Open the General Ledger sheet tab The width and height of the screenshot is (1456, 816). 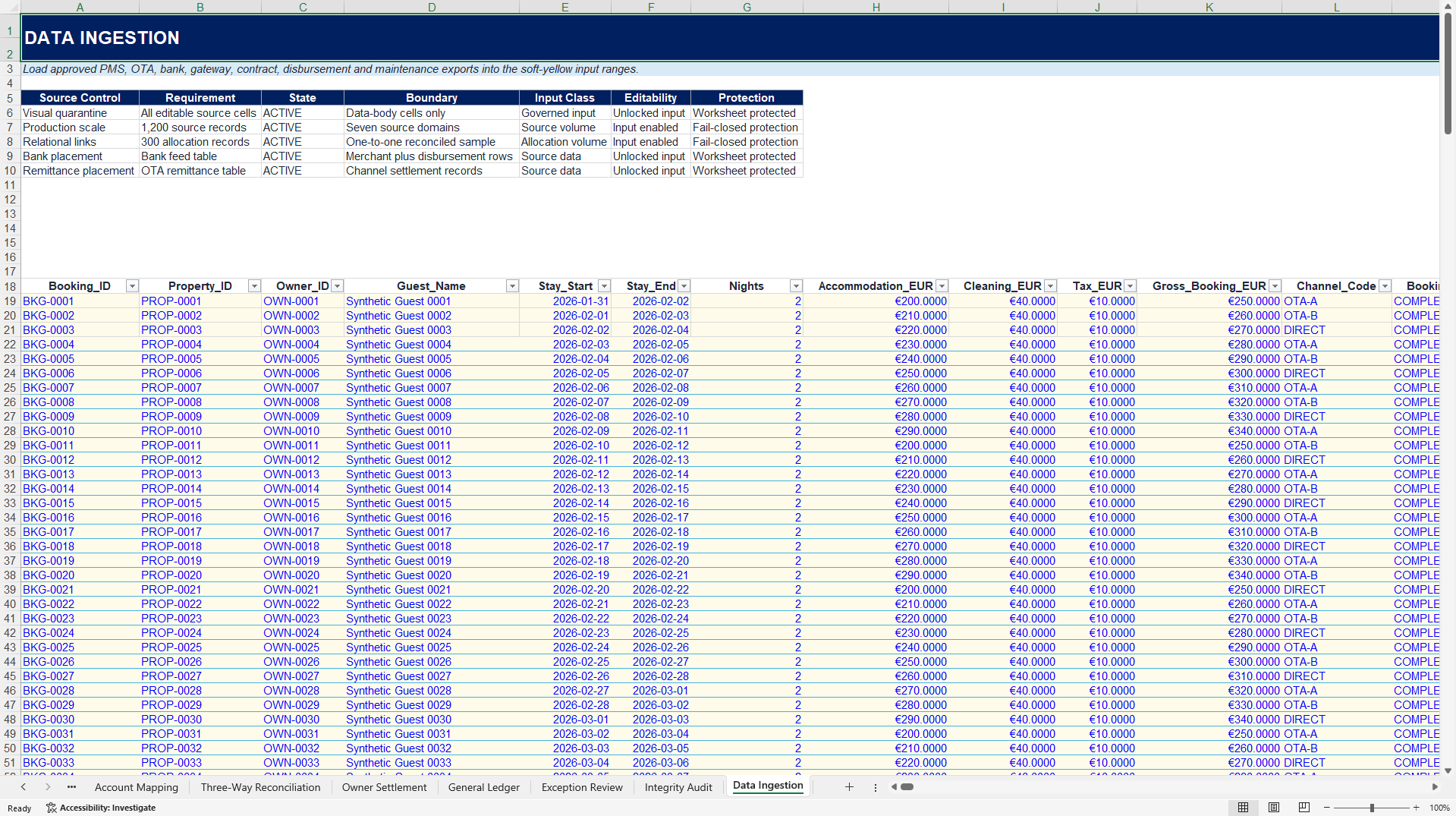click(484, 787)
